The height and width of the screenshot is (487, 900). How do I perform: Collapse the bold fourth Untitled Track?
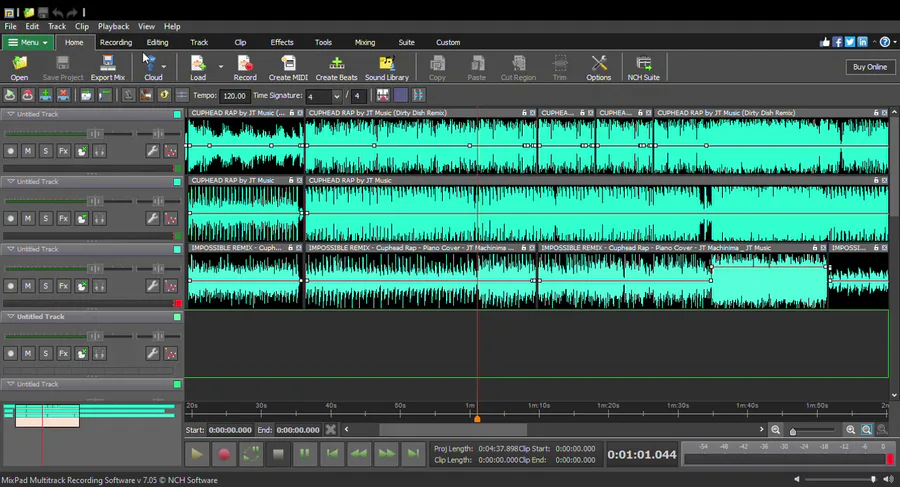[10, 316]
